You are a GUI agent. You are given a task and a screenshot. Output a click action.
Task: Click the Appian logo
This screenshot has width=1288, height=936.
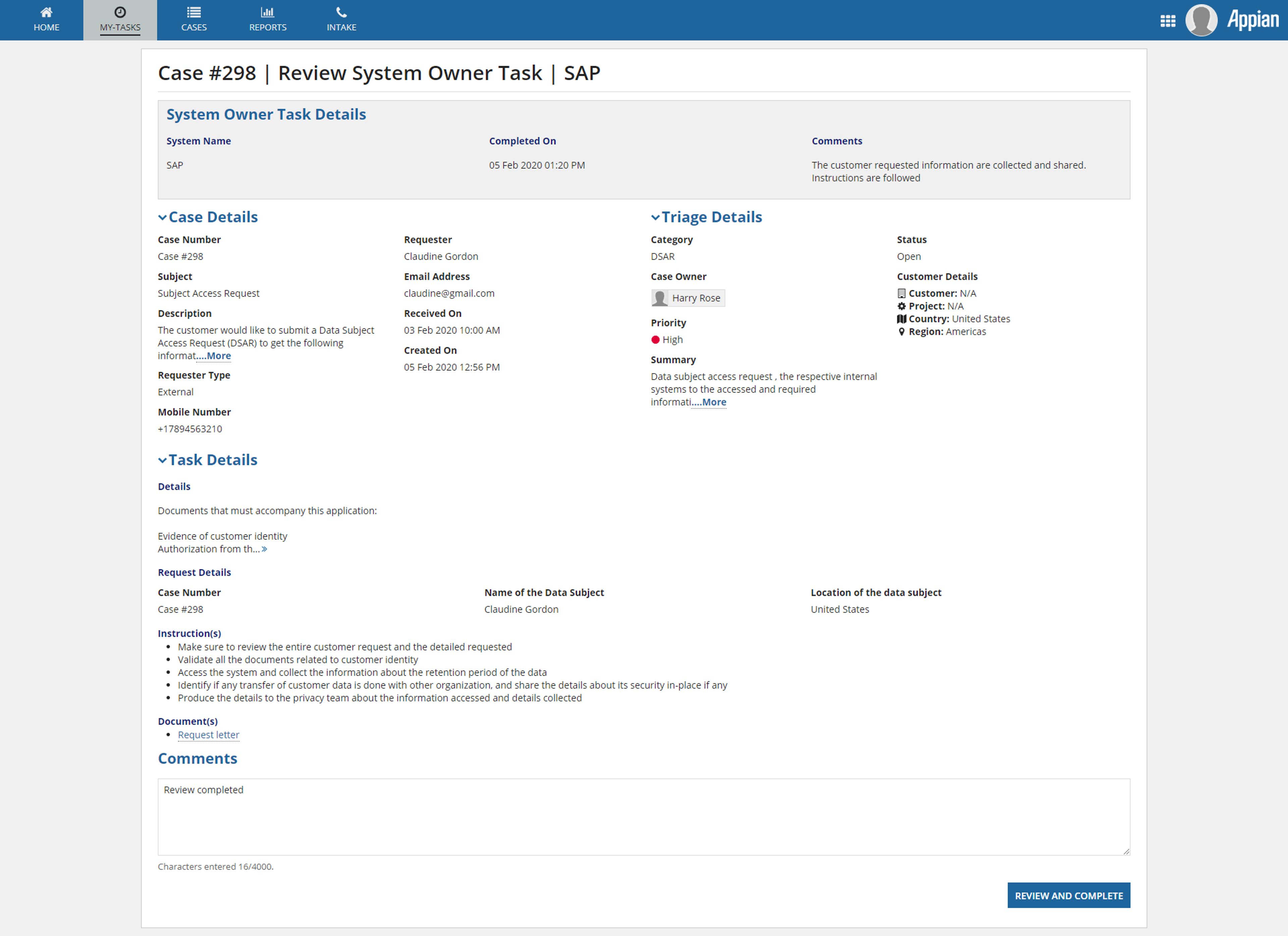click(x=1253, y=19)
